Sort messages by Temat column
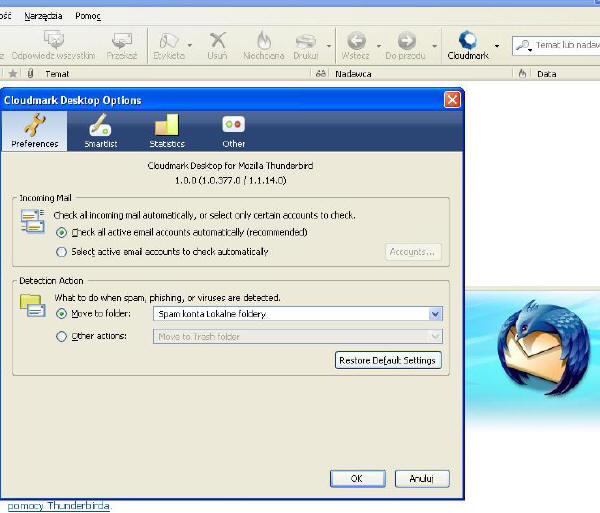 [57, 74]
